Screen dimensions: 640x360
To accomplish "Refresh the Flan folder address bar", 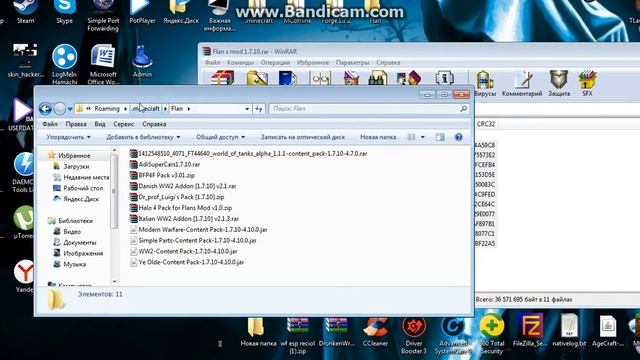I will tap(259, 109).
